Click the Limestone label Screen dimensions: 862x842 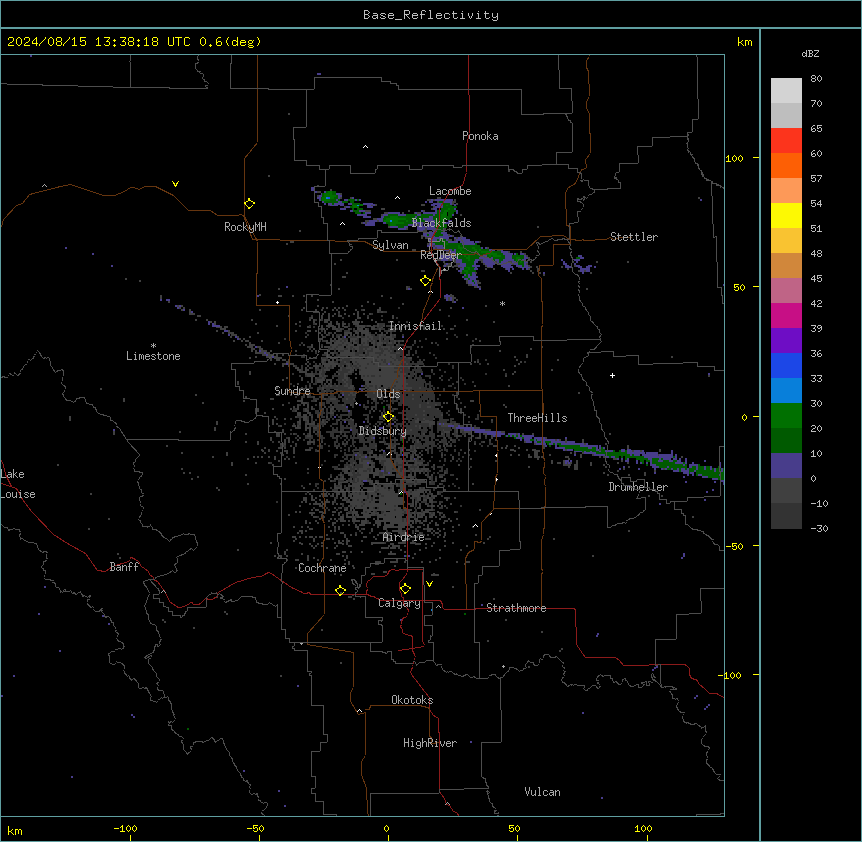click(x=153, y=356)
